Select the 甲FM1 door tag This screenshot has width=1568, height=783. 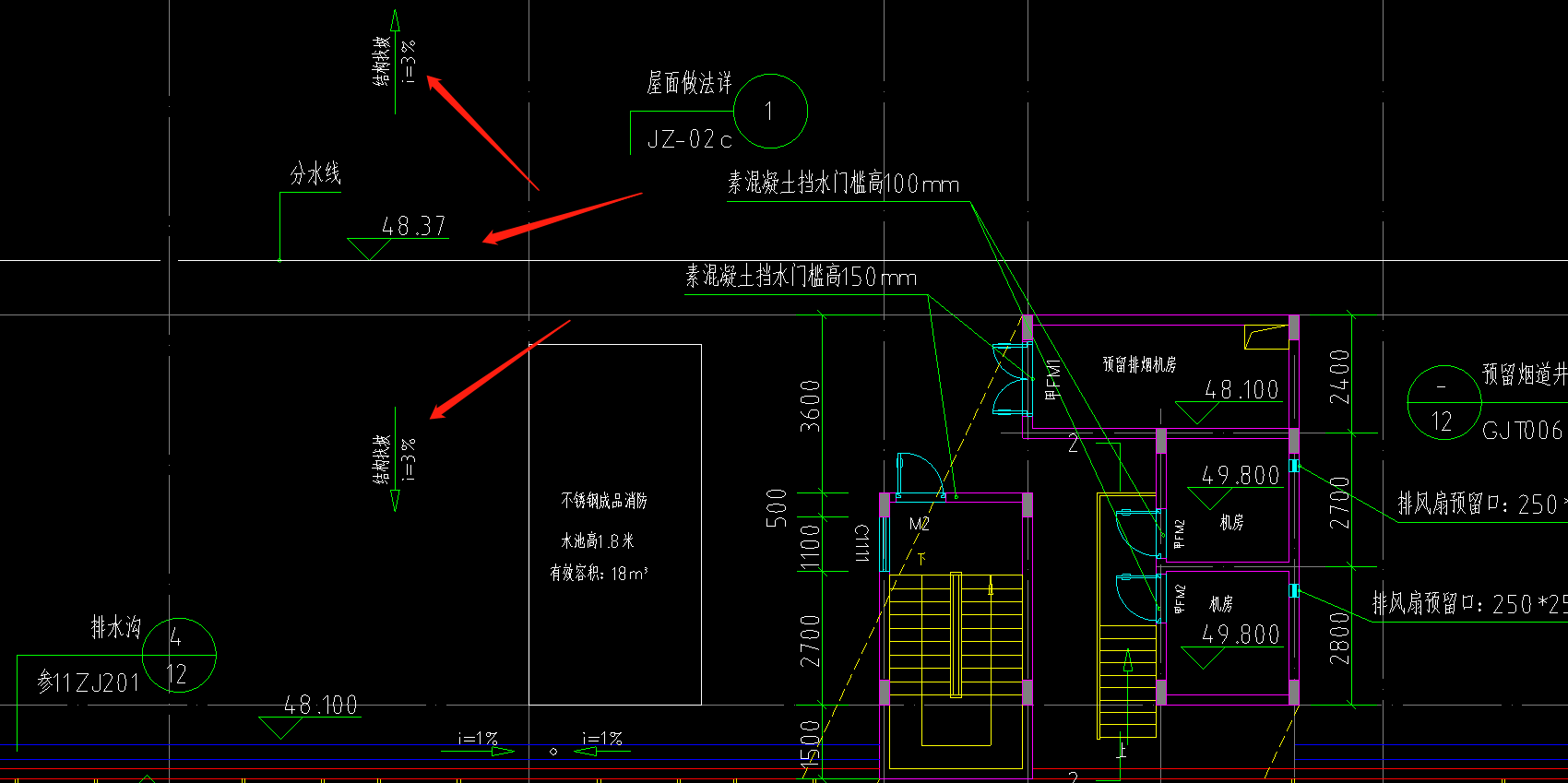pyautogui.click(x=1053, y=380)
